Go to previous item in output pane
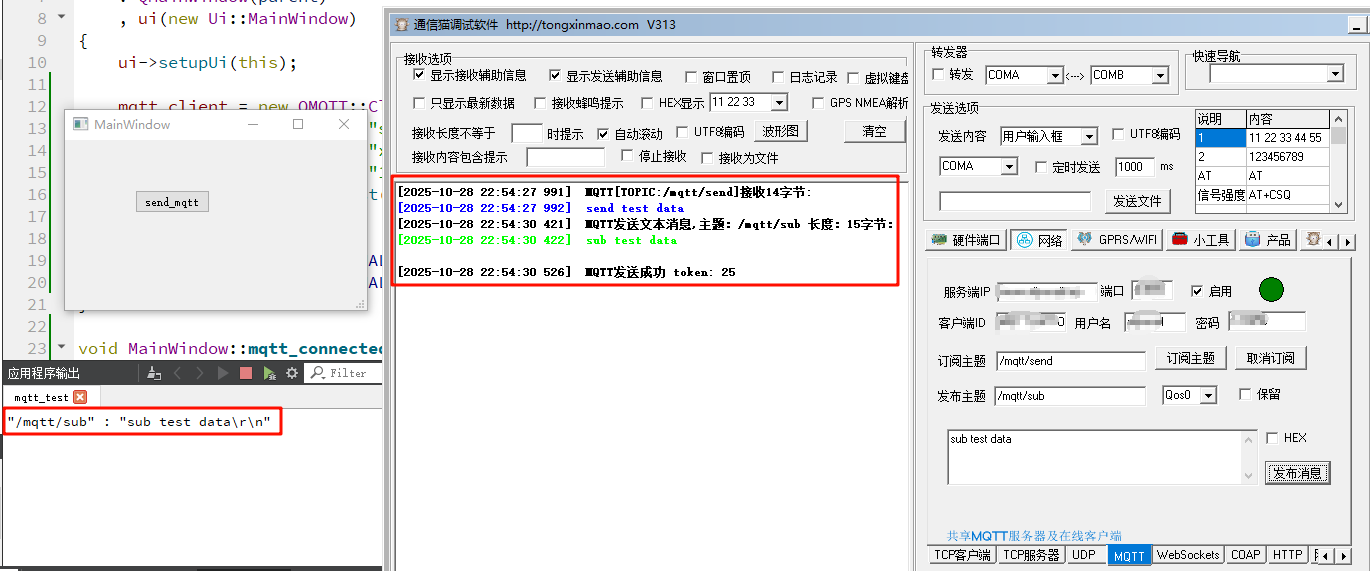The height and width of the screenshot is (571, 1370). [178, 373]
